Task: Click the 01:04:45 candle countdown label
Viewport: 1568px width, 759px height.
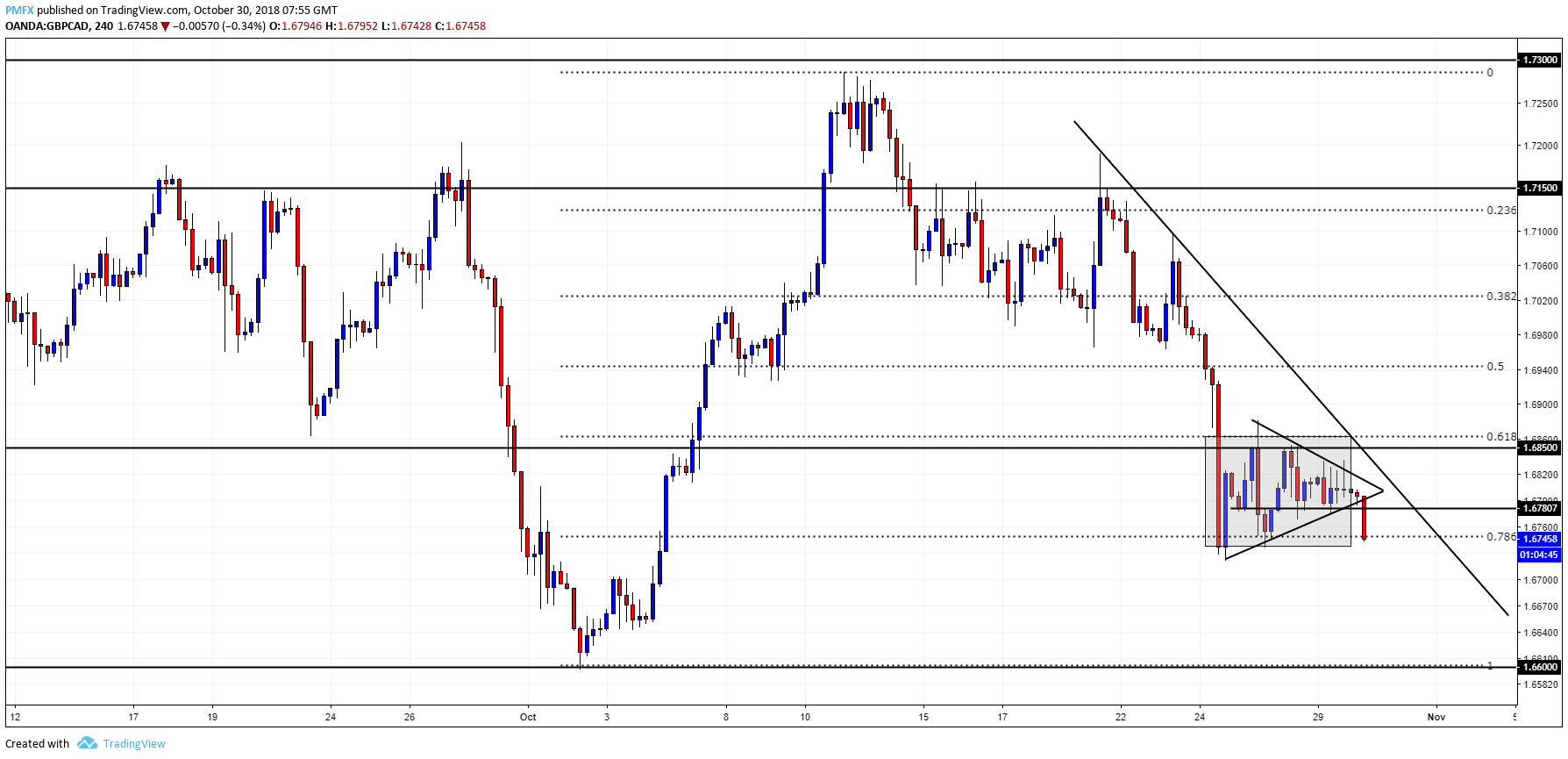Action: click(x=1540, y=555)
